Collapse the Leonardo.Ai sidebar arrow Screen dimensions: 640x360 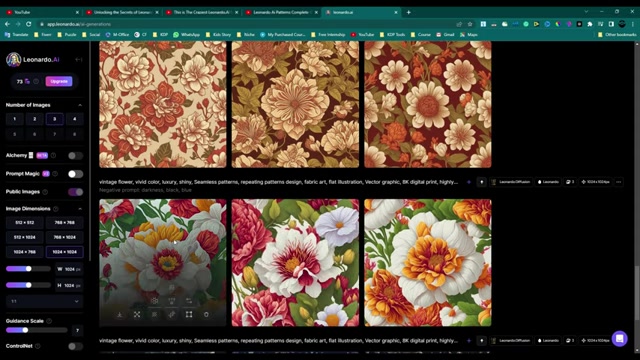78,60
